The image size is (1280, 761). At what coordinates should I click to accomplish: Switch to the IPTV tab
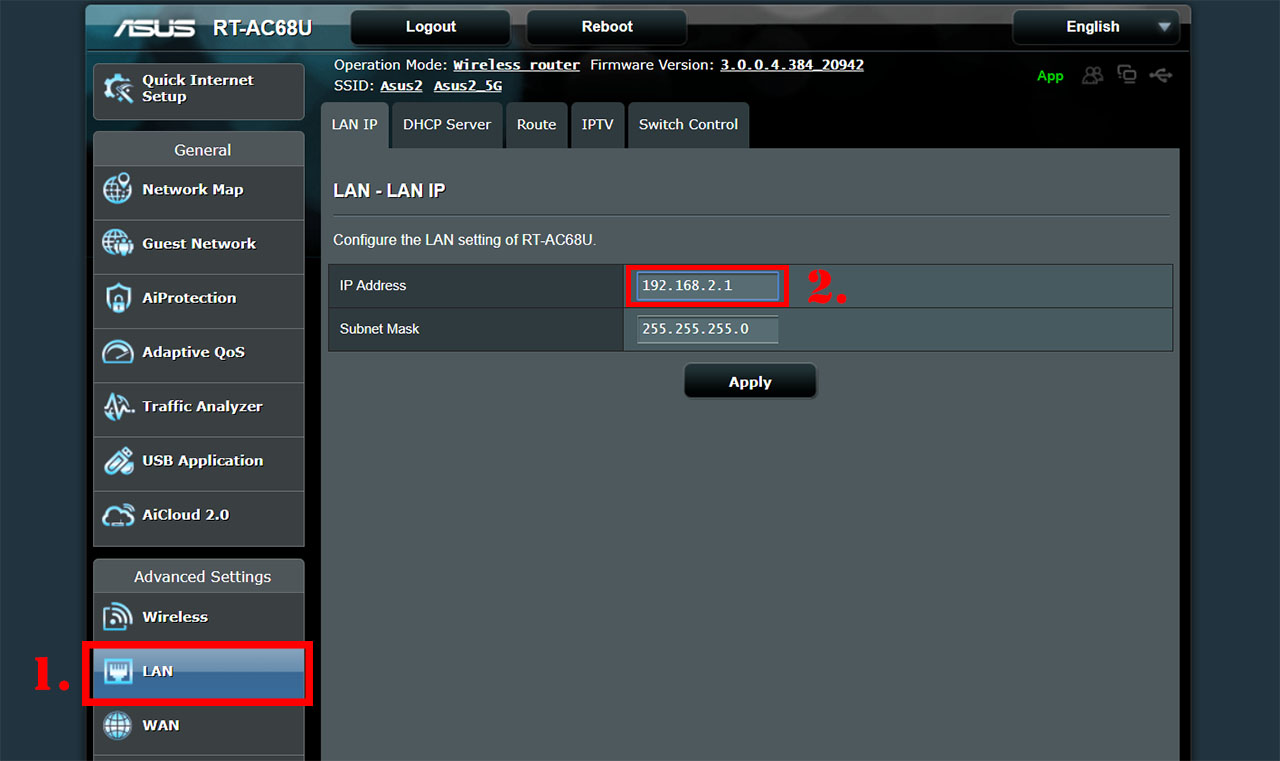pos(597,125)
